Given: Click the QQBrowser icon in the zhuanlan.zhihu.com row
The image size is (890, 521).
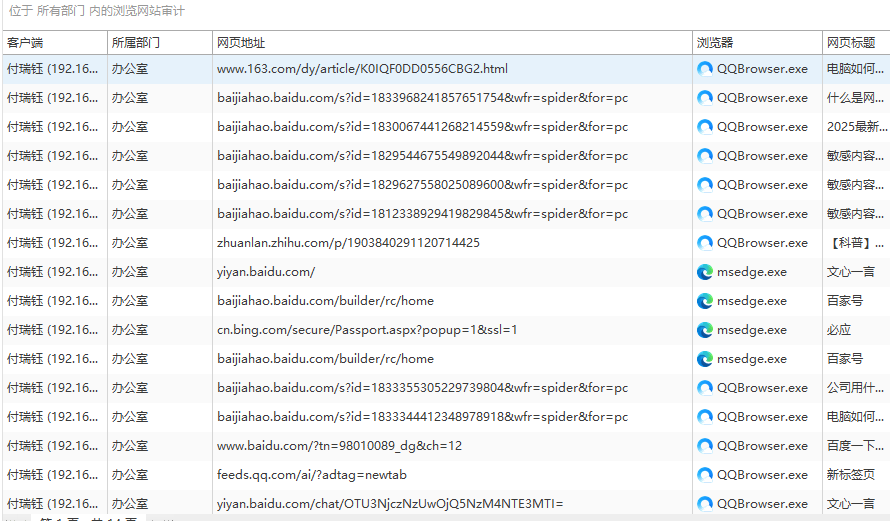Looking at the screenshot, I should tap(704, 243).
